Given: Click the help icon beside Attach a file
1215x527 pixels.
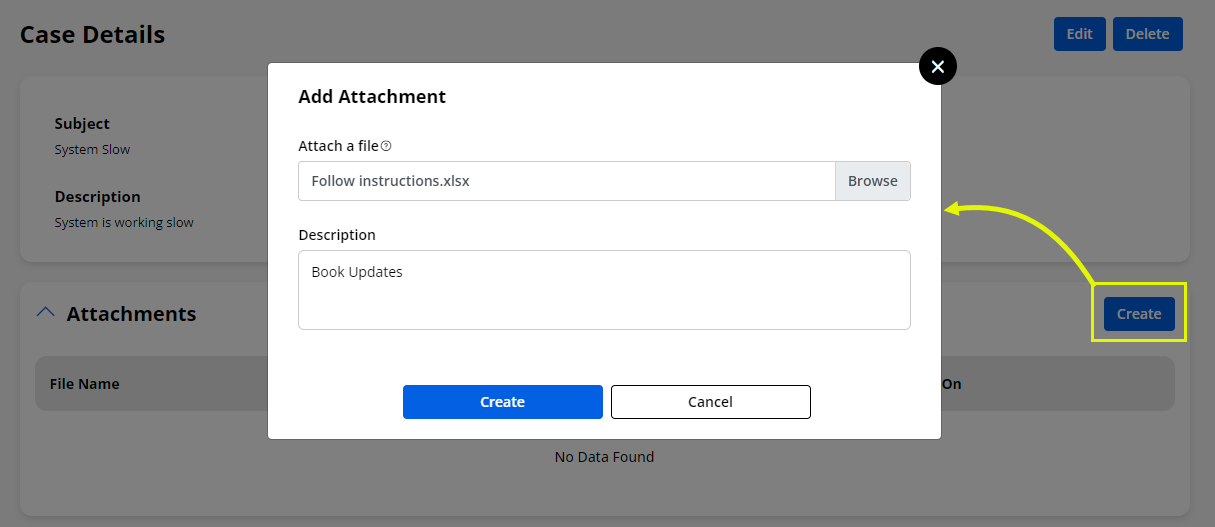Looking at the screenshot, I should point(386,146).
